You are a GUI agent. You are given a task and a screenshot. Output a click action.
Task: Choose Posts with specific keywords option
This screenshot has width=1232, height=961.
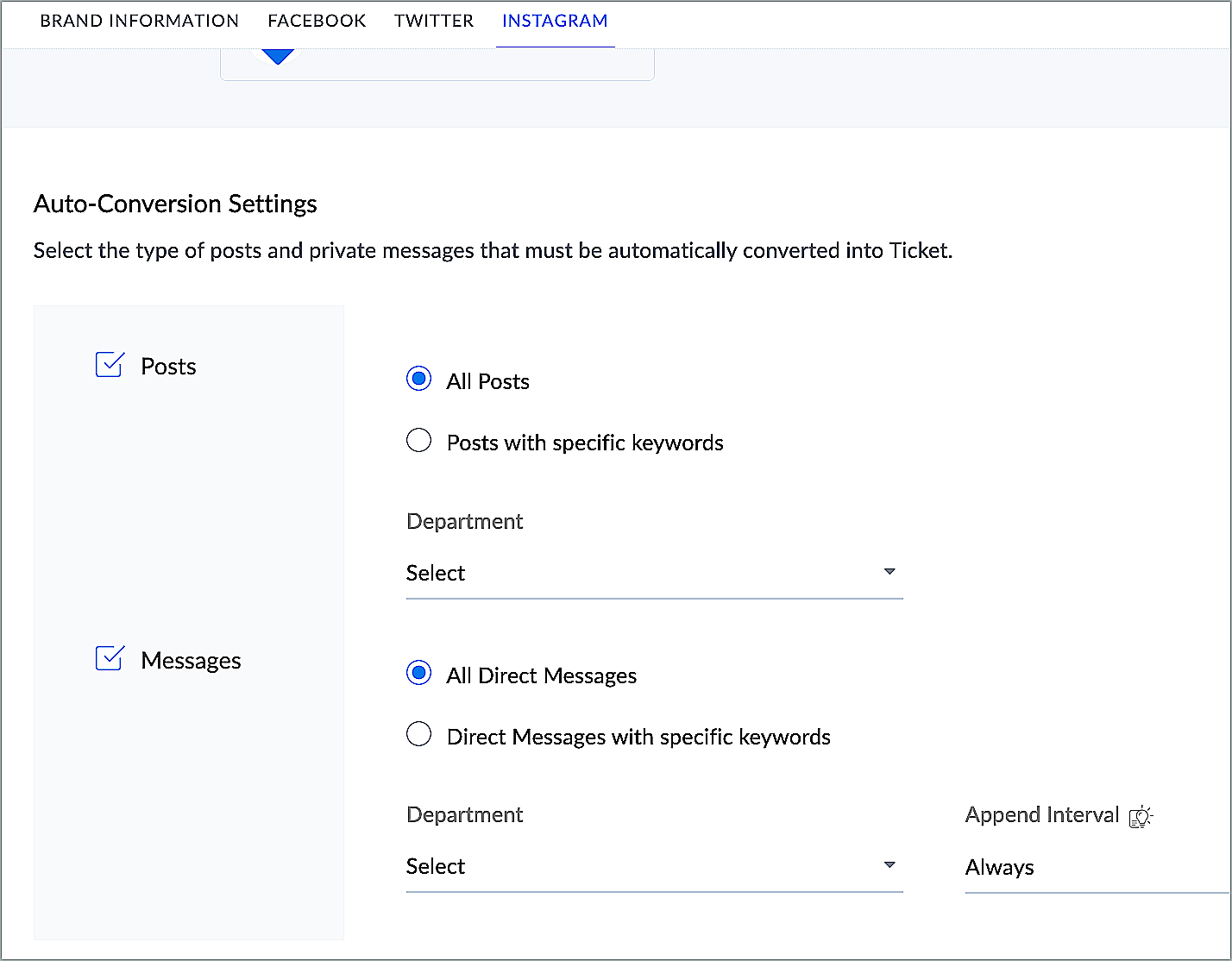(x=419, y=442)
